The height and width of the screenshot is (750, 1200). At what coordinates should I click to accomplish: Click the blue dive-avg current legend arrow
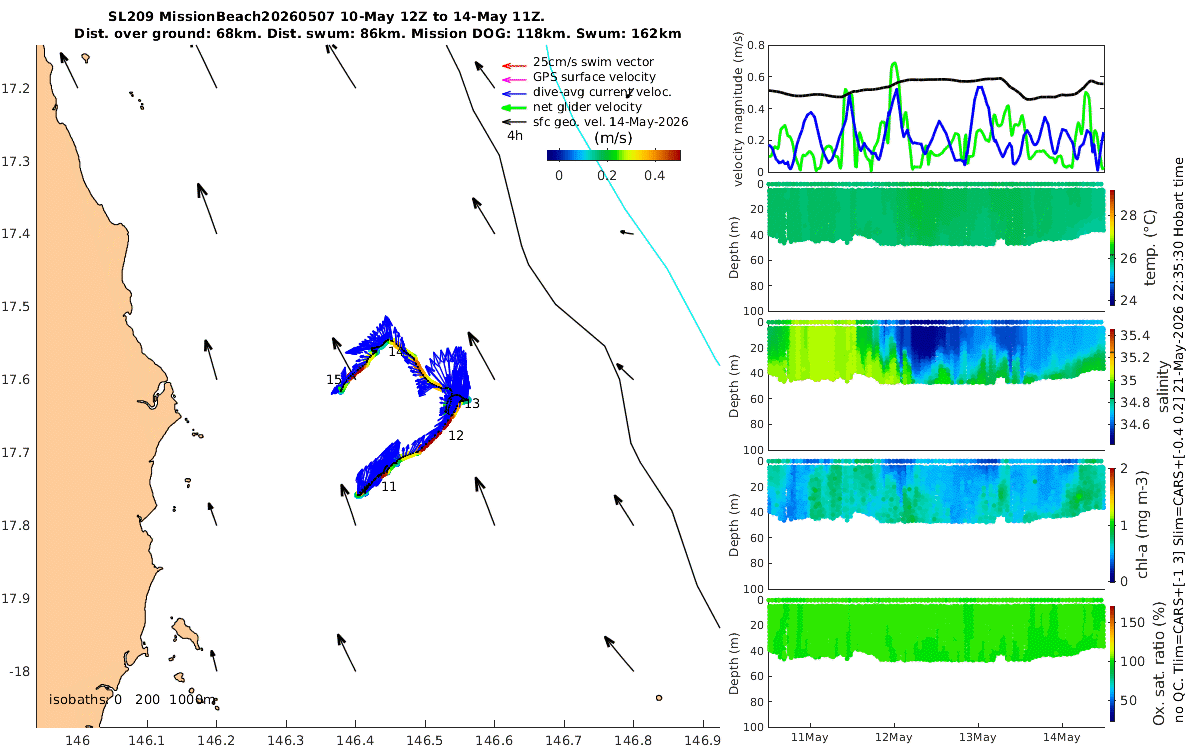pyautogui.click(x=512, y=93)
